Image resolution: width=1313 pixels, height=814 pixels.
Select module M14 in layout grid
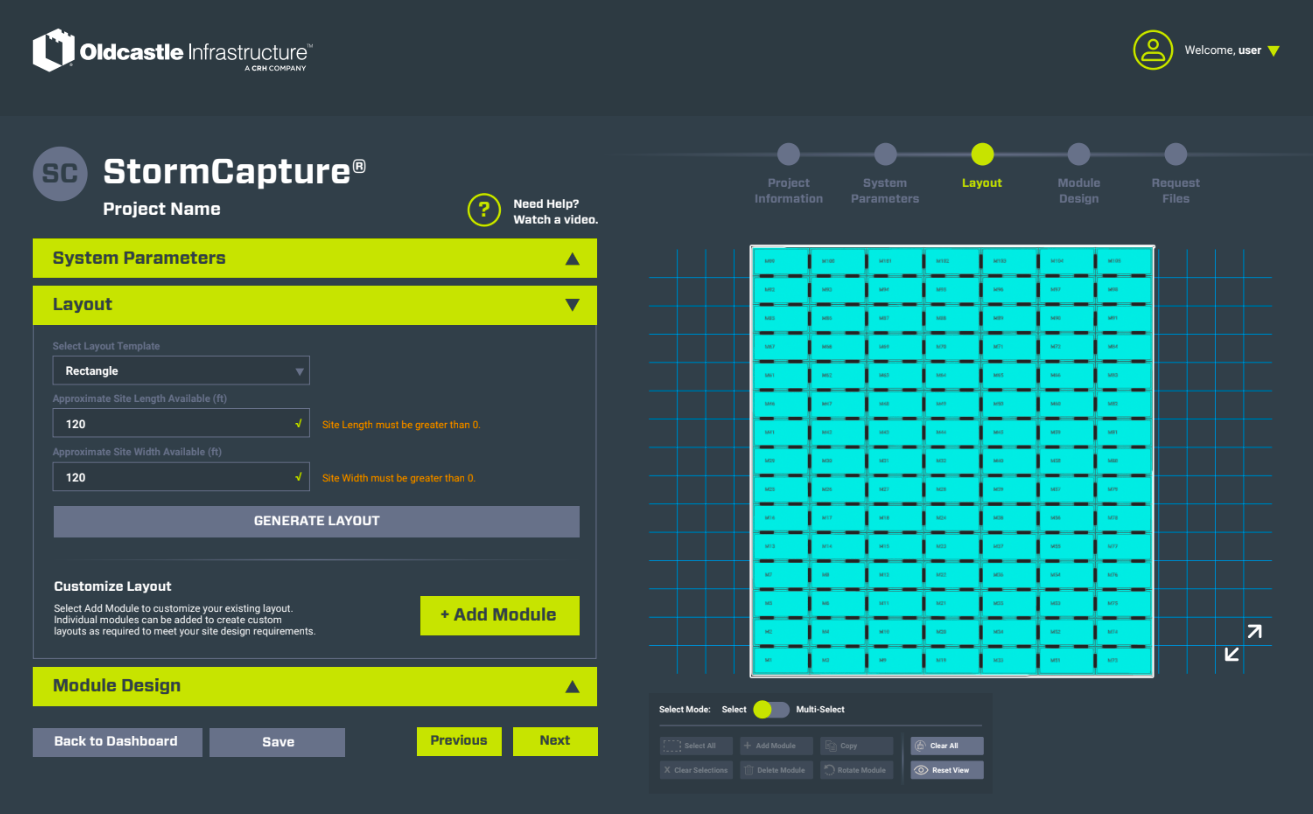coord(838,546)
